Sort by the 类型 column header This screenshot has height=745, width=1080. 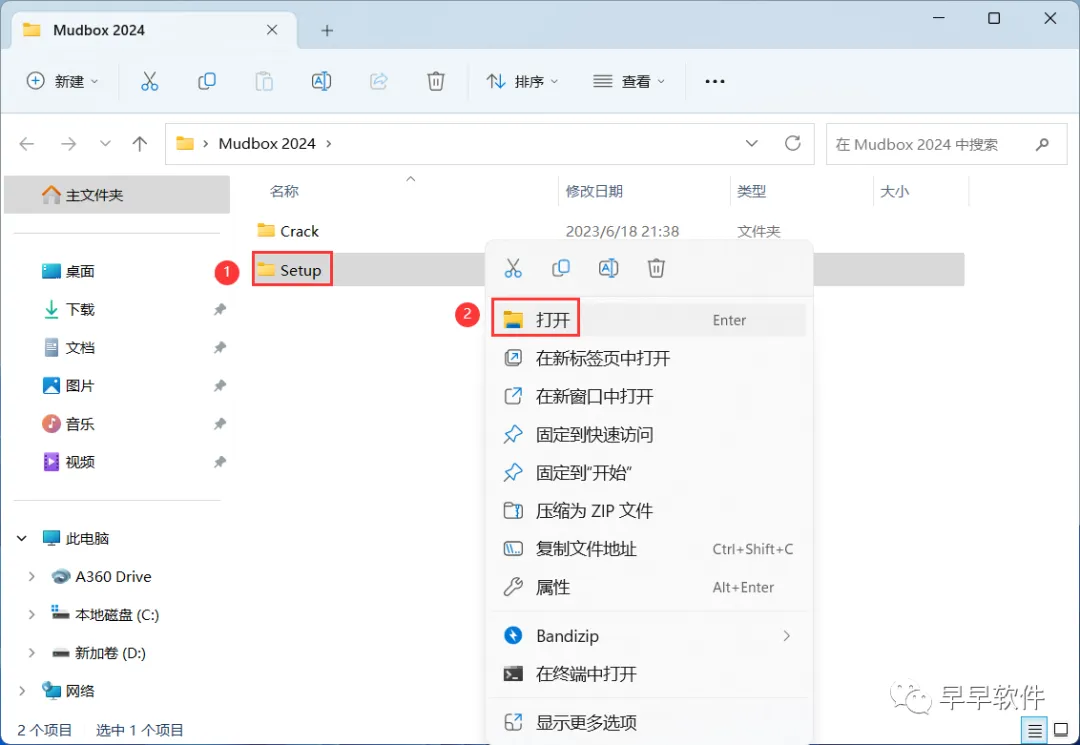click(751, 191)
